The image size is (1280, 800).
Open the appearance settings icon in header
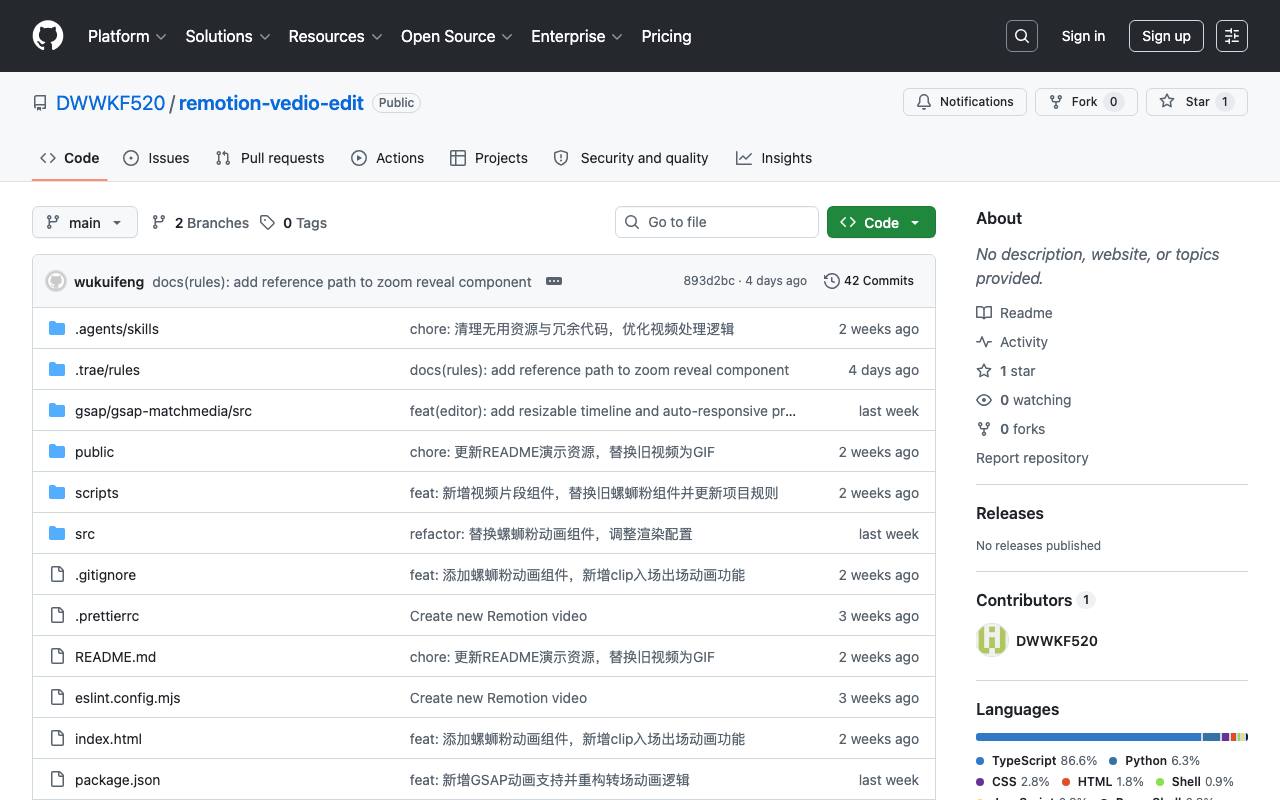point(1232,36)
